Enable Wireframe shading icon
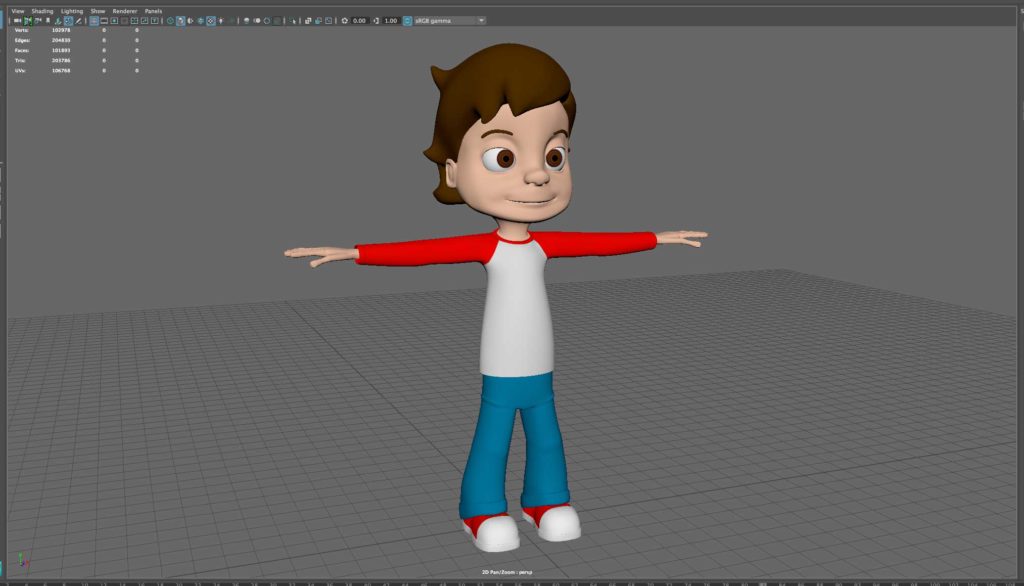 [x=170, y=20]
